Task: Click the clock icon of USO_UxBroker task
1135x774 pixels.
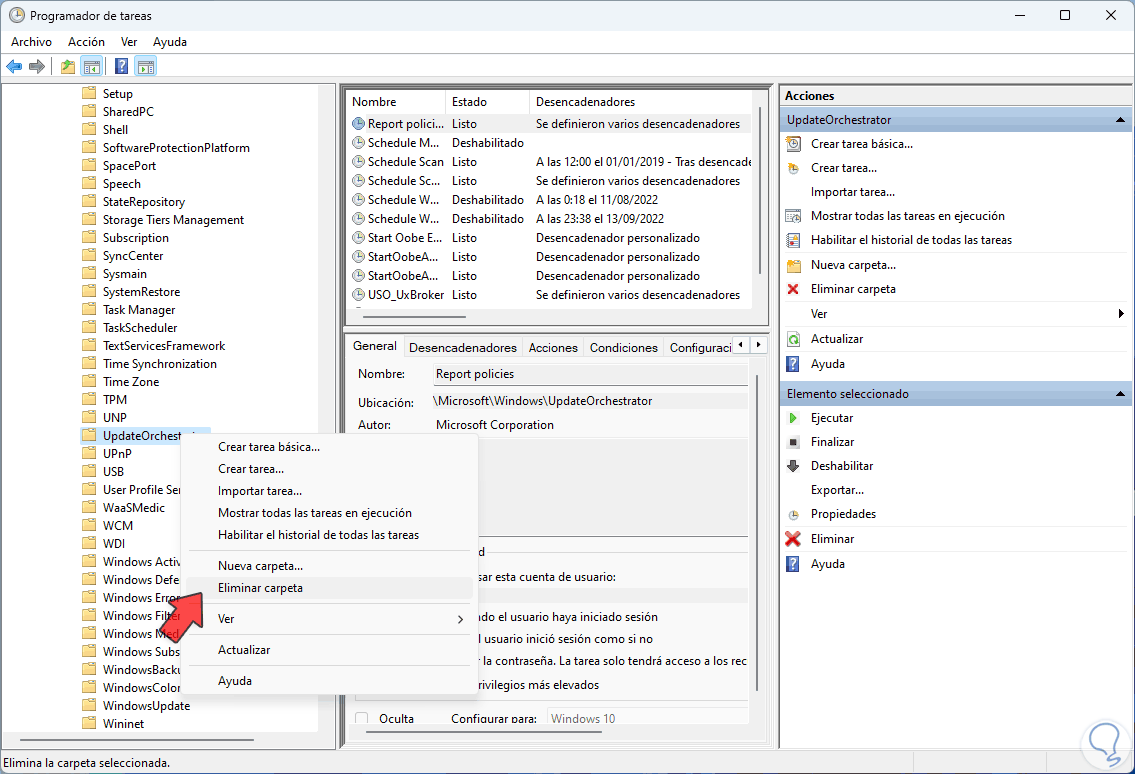Action: point(358,295)
